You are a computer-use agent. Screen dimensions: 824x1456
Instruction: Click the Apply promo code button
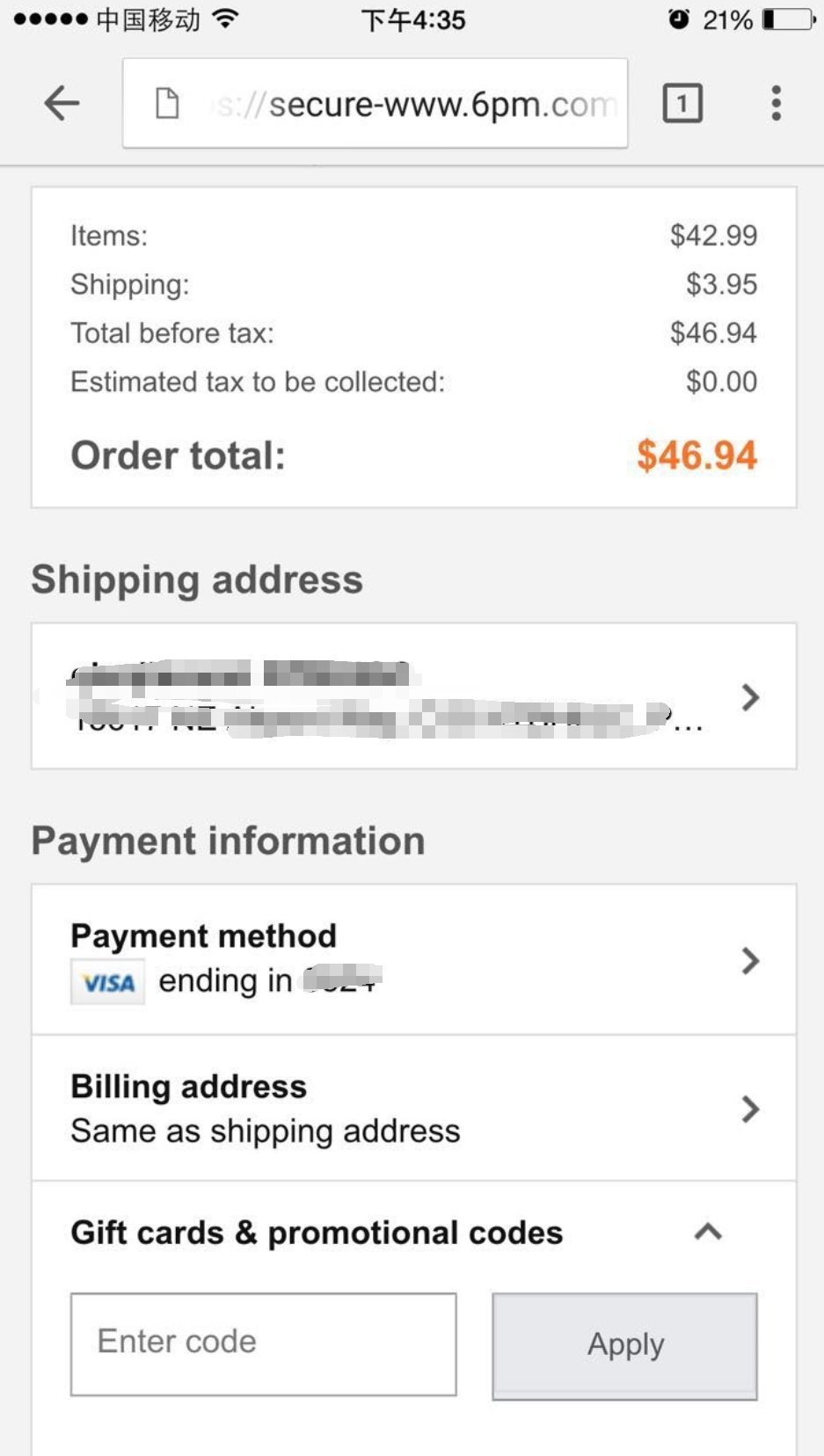click(x=624, y=1345)
